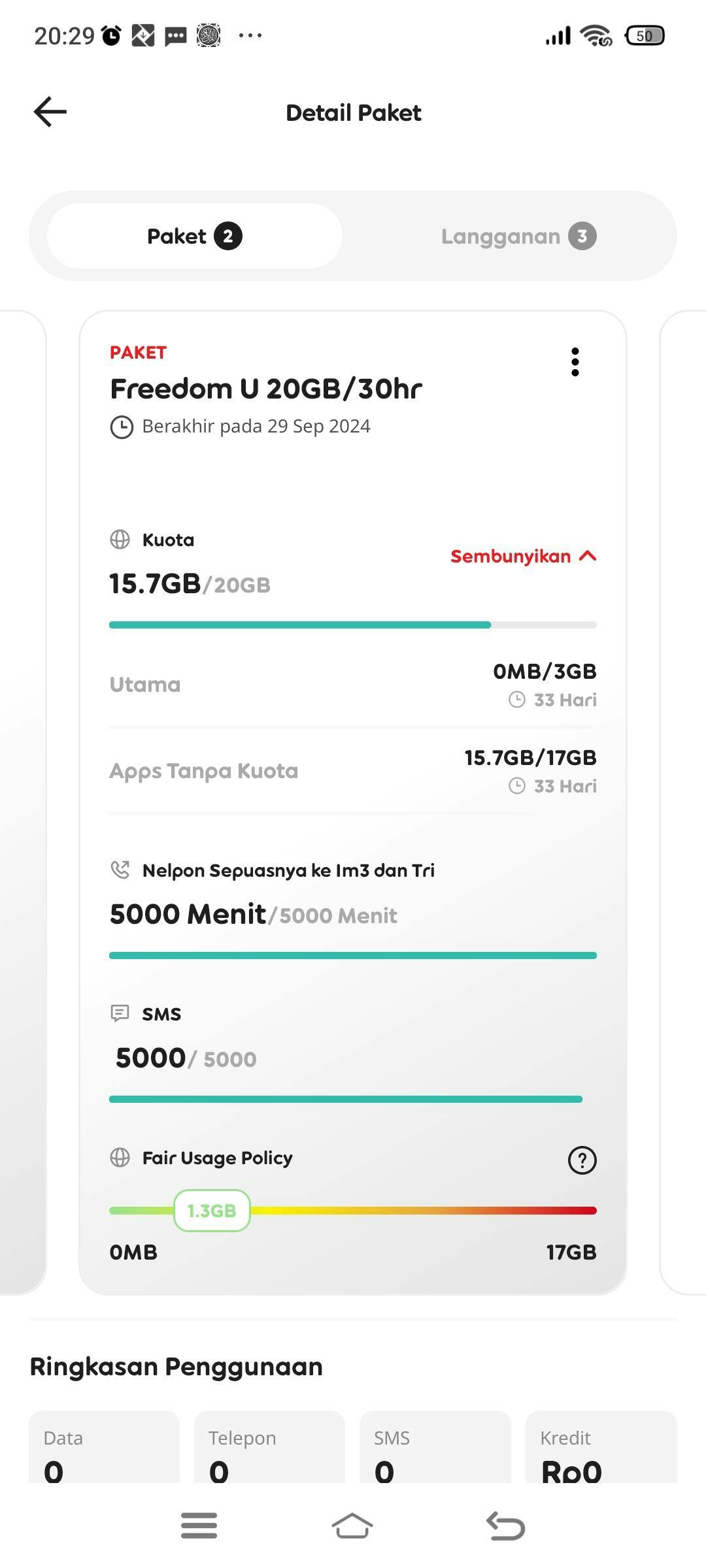Tap the phone call icon for Nelpon
Viewport: 706px width, 1568px height.
tap(120, 870)
